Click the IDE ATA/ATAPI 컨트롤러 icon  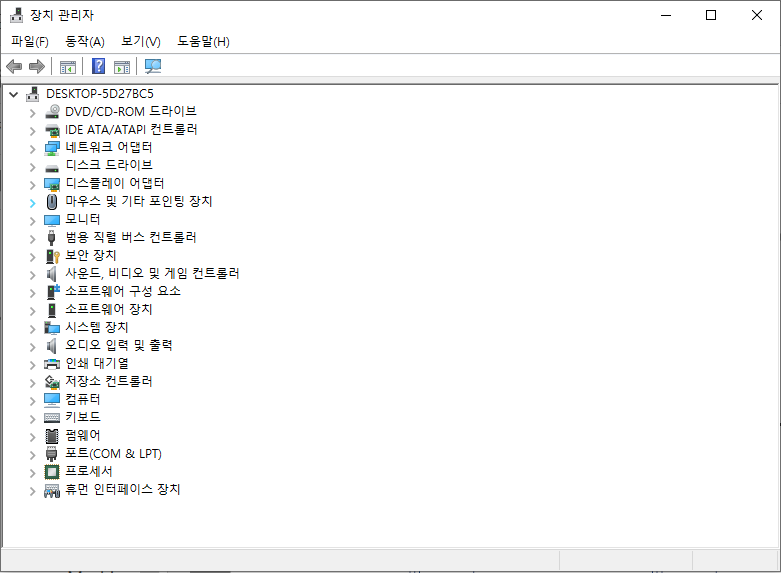click(x=52, y=130)
